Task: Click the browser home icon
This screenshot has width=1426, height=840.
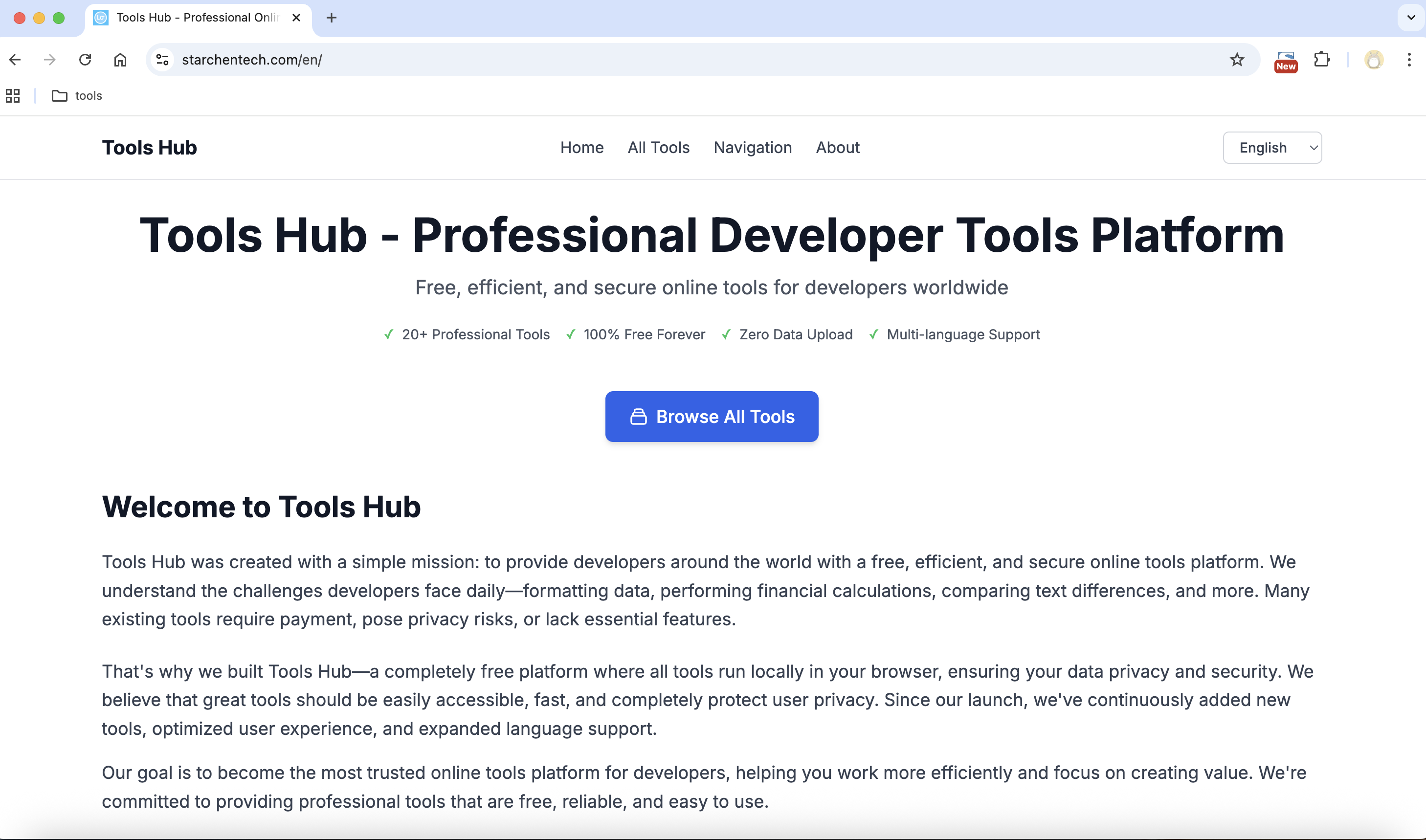Action: pyautogui.click(x=119, y=60)
